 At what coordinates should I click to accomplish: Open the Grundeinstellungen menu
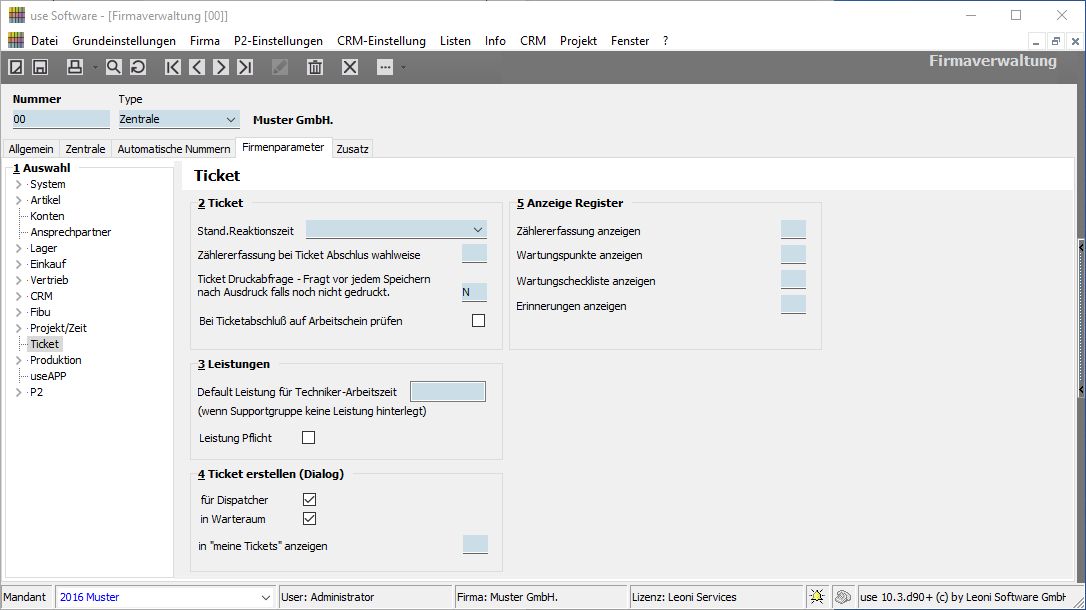point(124,41)
